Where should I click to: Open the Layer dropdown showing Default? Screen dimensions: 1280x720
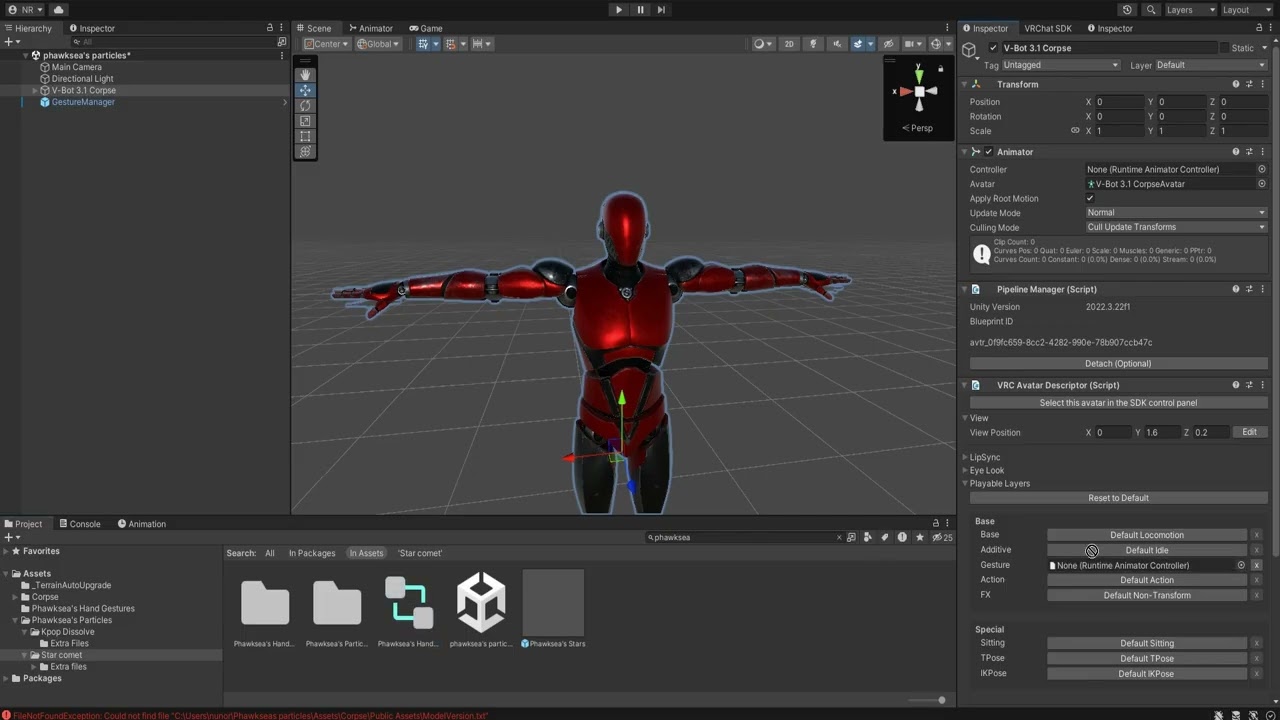(1212, 65)
